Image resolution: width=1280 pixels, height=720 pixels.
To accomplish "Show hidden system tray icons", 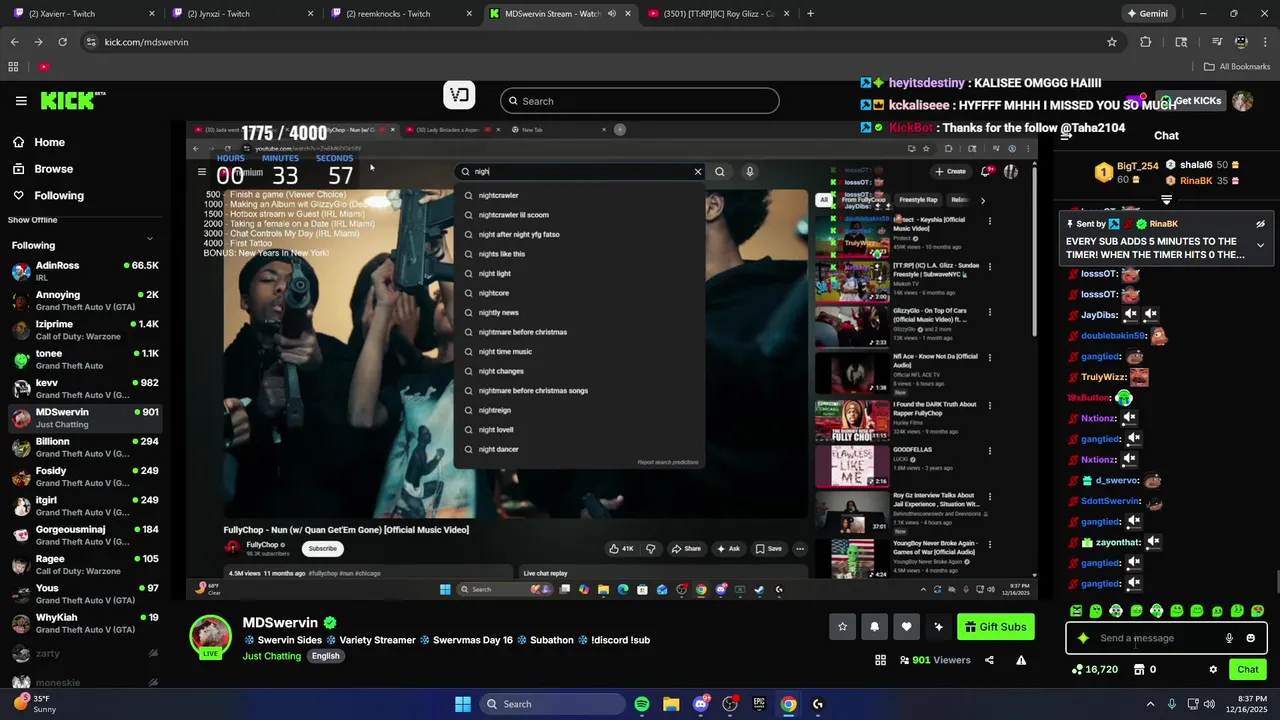I will [1150, 704].
